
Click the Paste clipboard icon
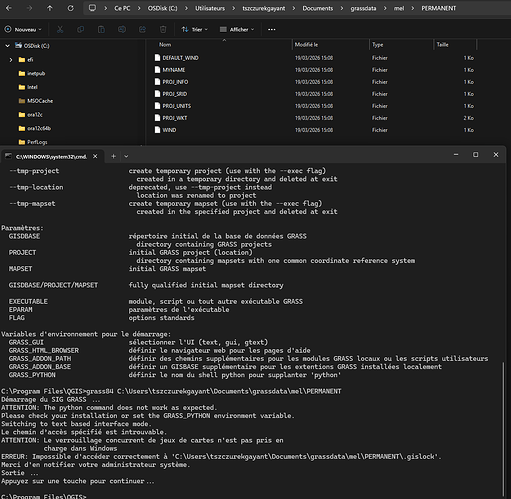pos(101,30)
